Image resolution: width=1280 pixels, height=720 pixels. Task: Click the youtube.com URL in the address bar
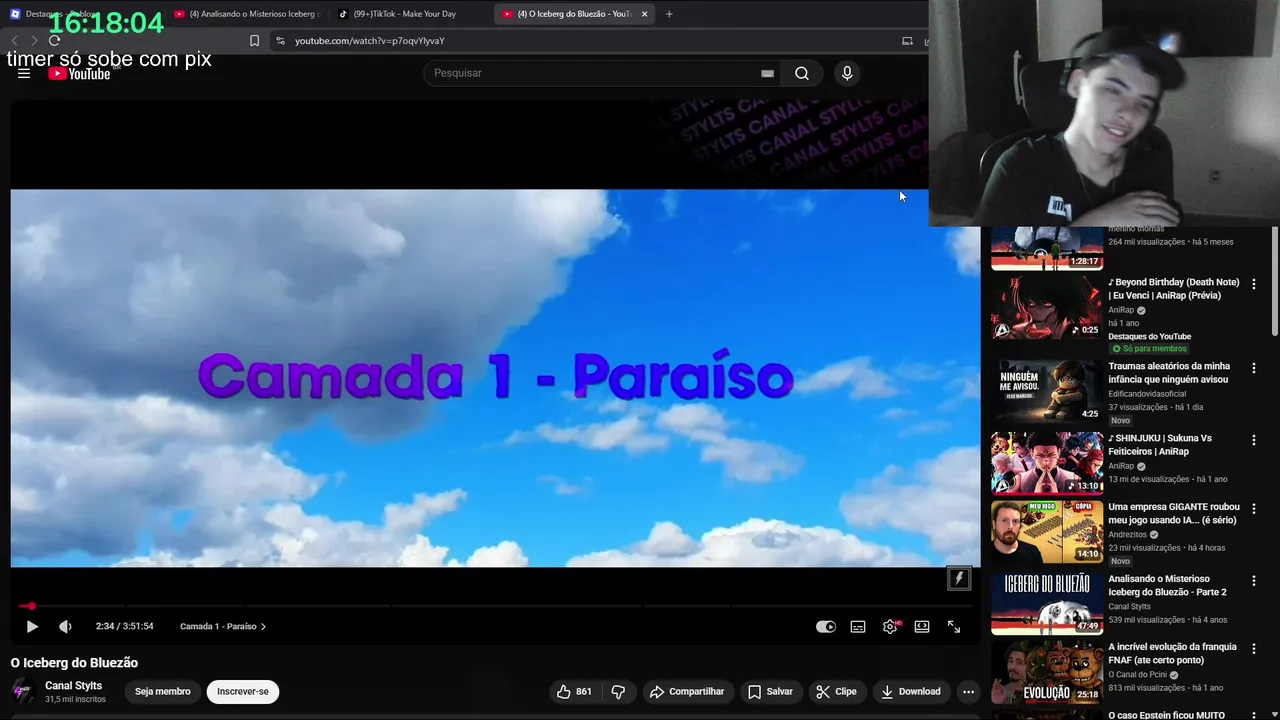(x=369, y=41)
